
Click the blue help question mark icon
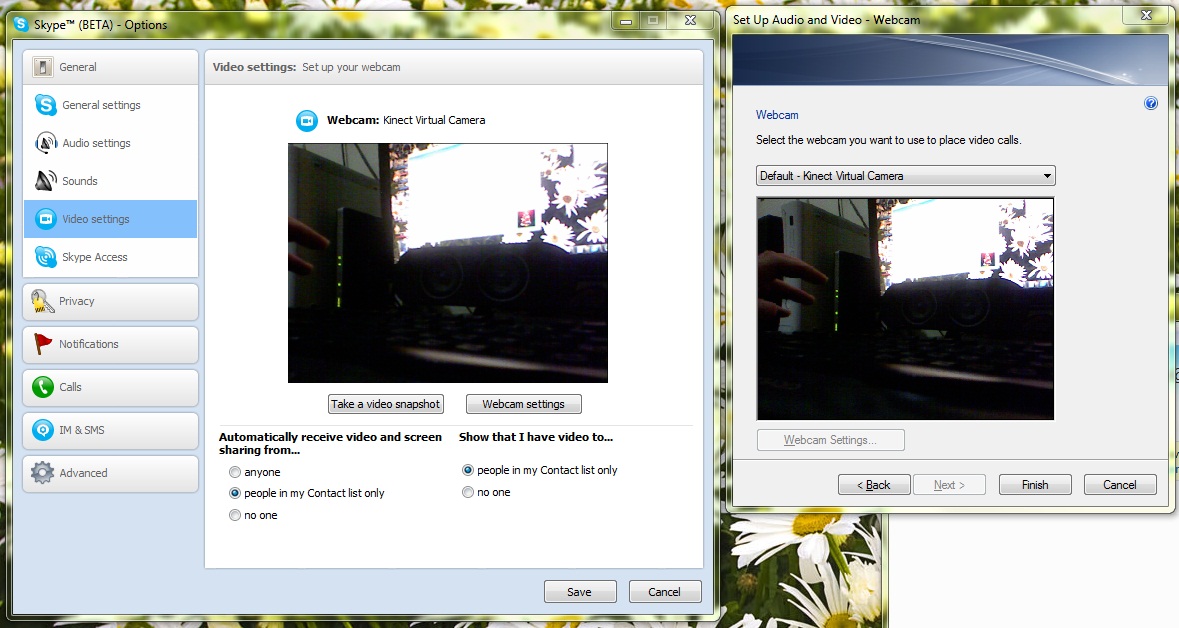click(x=1150, y=103)
